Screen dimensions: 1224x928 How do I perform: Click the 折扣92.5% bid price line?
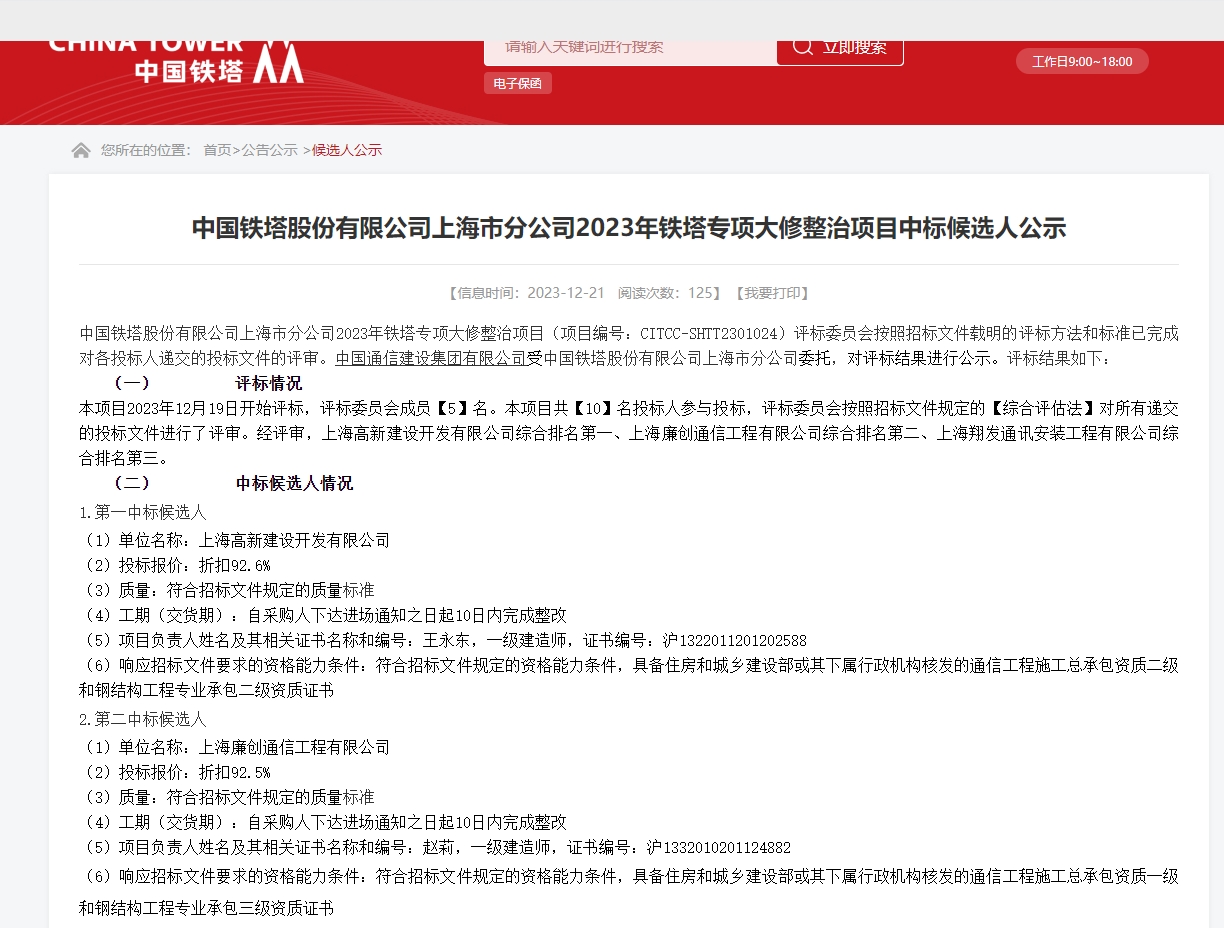[175, 772]
